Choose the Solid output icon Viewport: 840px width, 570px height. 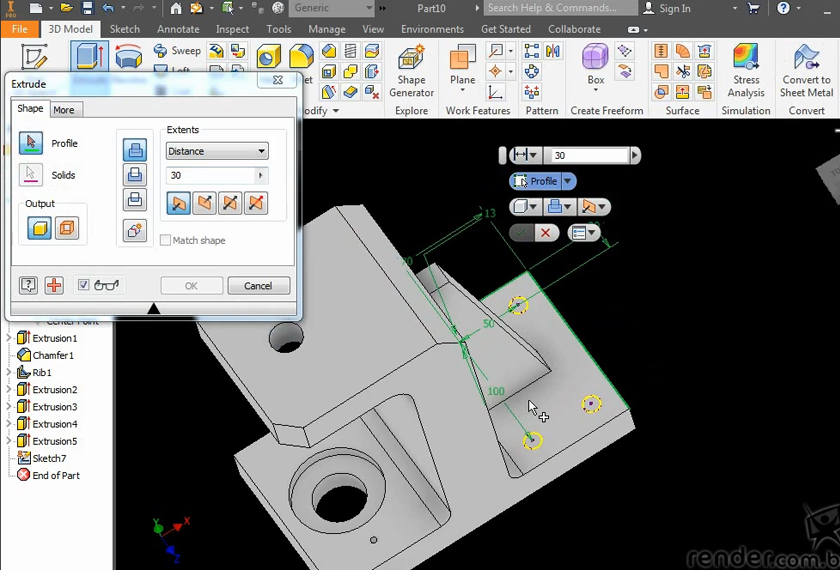pos(39,228)
